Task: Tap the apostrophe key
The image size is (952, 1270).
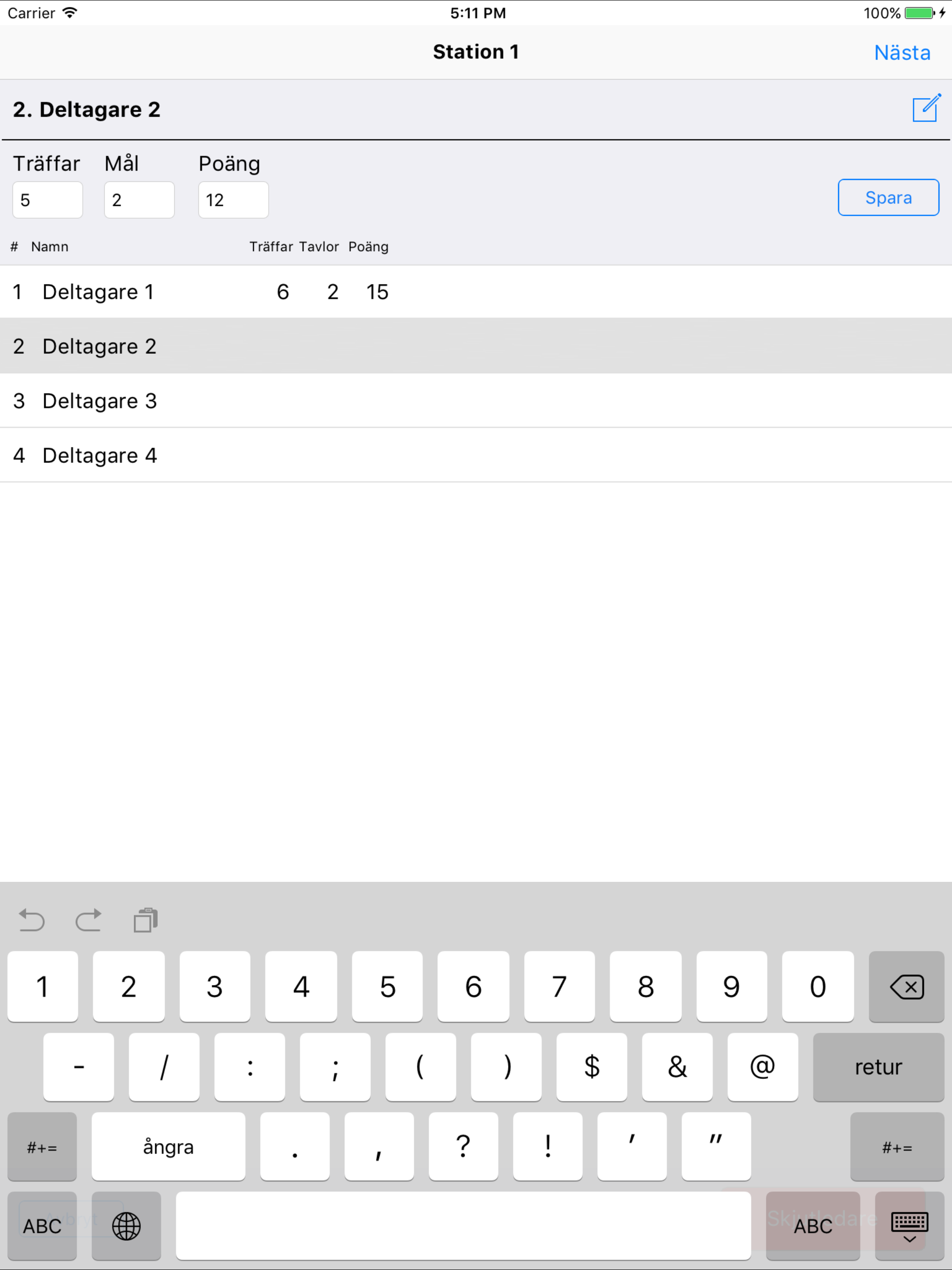Action: tap(632, 1146)
